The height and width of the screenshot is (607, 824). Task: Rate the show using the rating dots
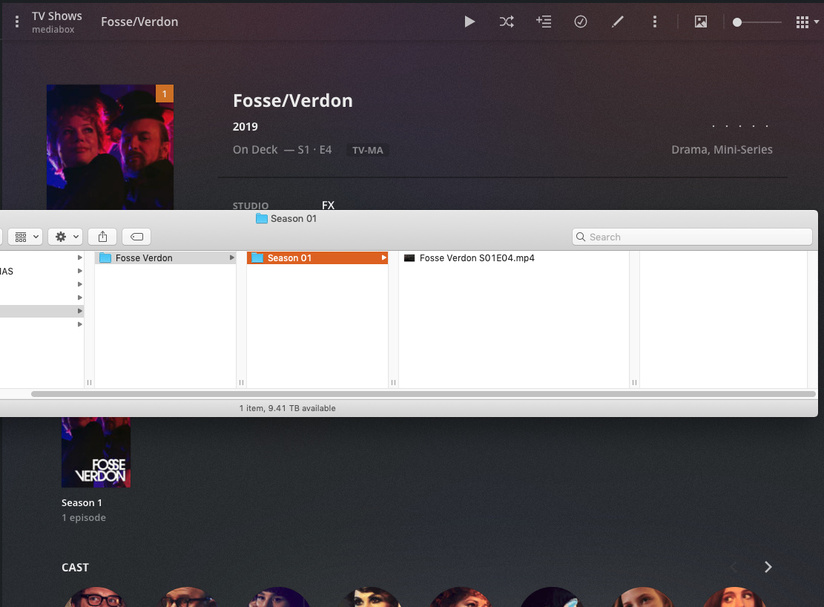click(740, 126)
